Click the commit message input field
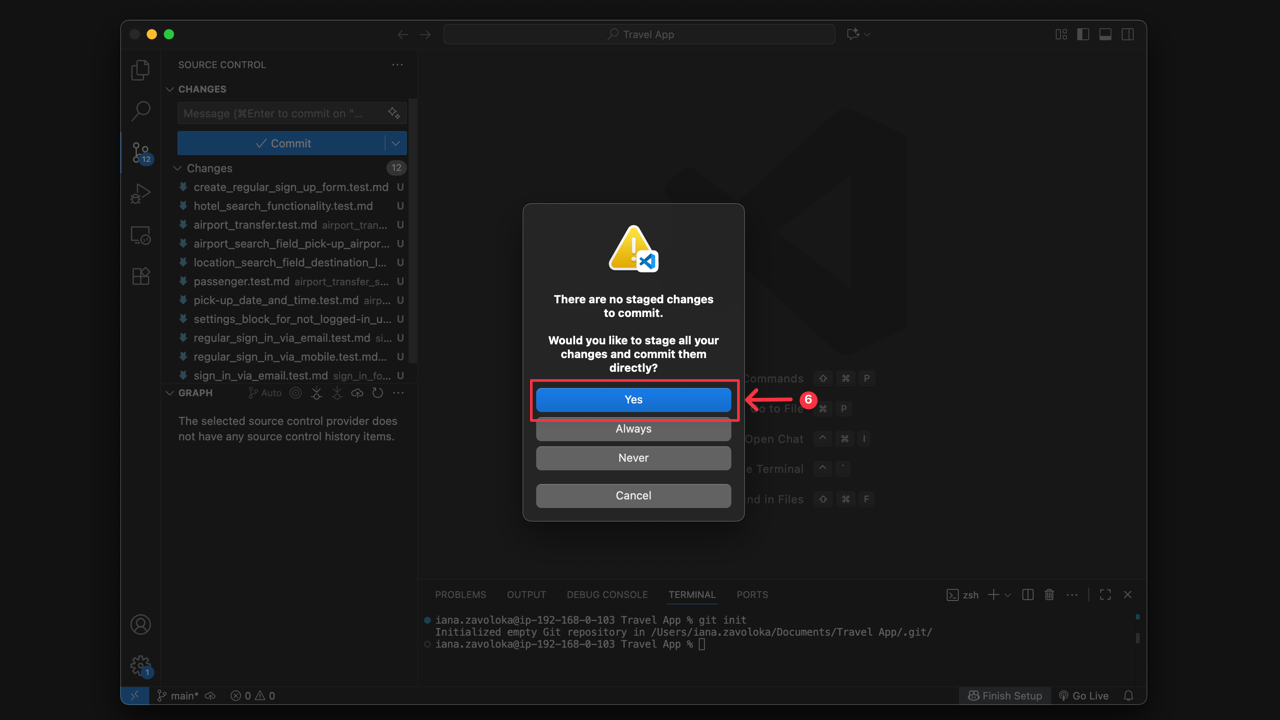This screenshot has height=720, width=1280. pyautogui.click(x=280, y=113)
